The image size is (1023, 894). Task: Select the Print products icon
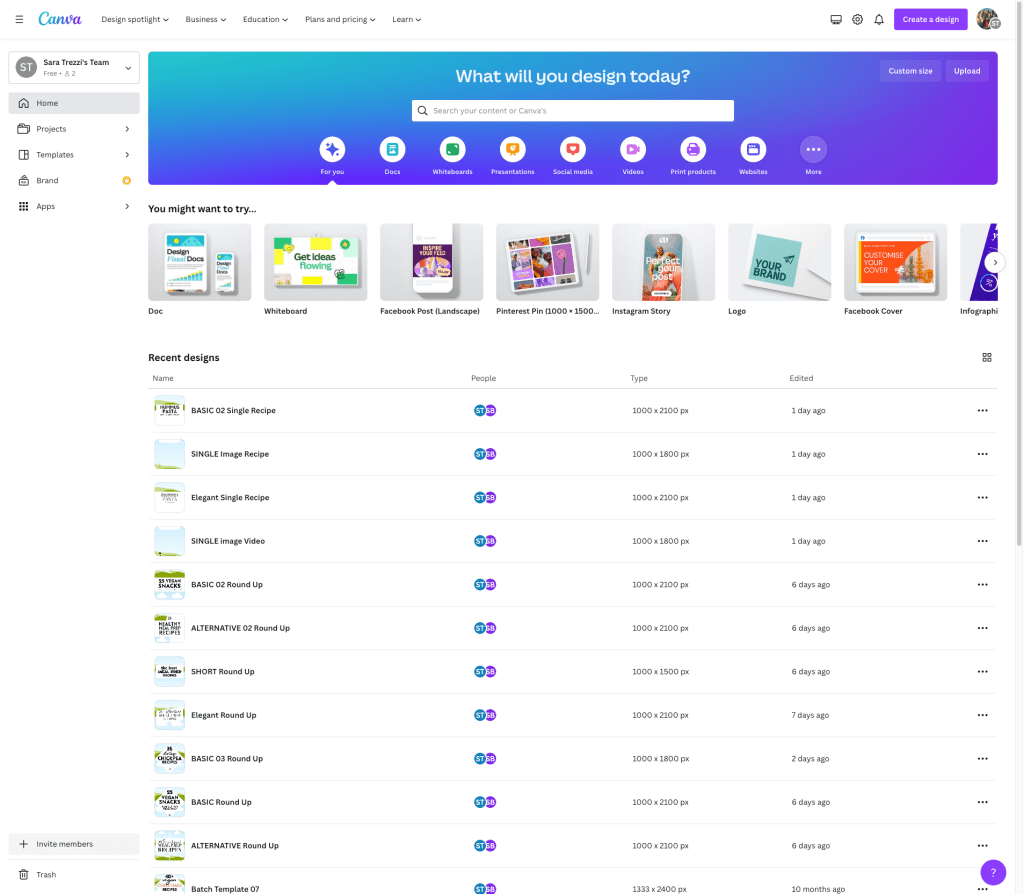click(692, 150)
